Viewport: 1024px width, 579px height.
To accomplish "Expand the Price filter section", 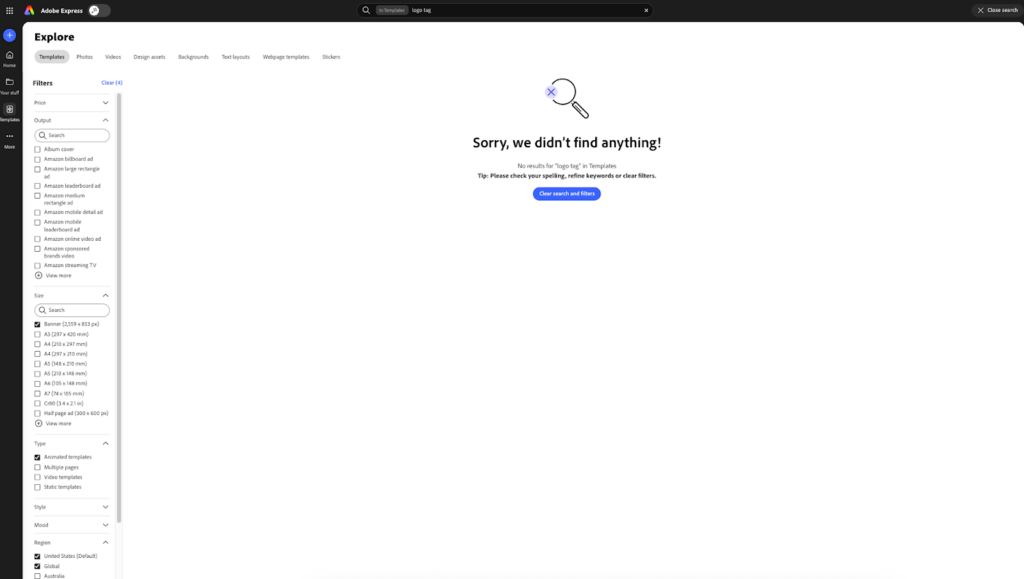I will 105,102.
